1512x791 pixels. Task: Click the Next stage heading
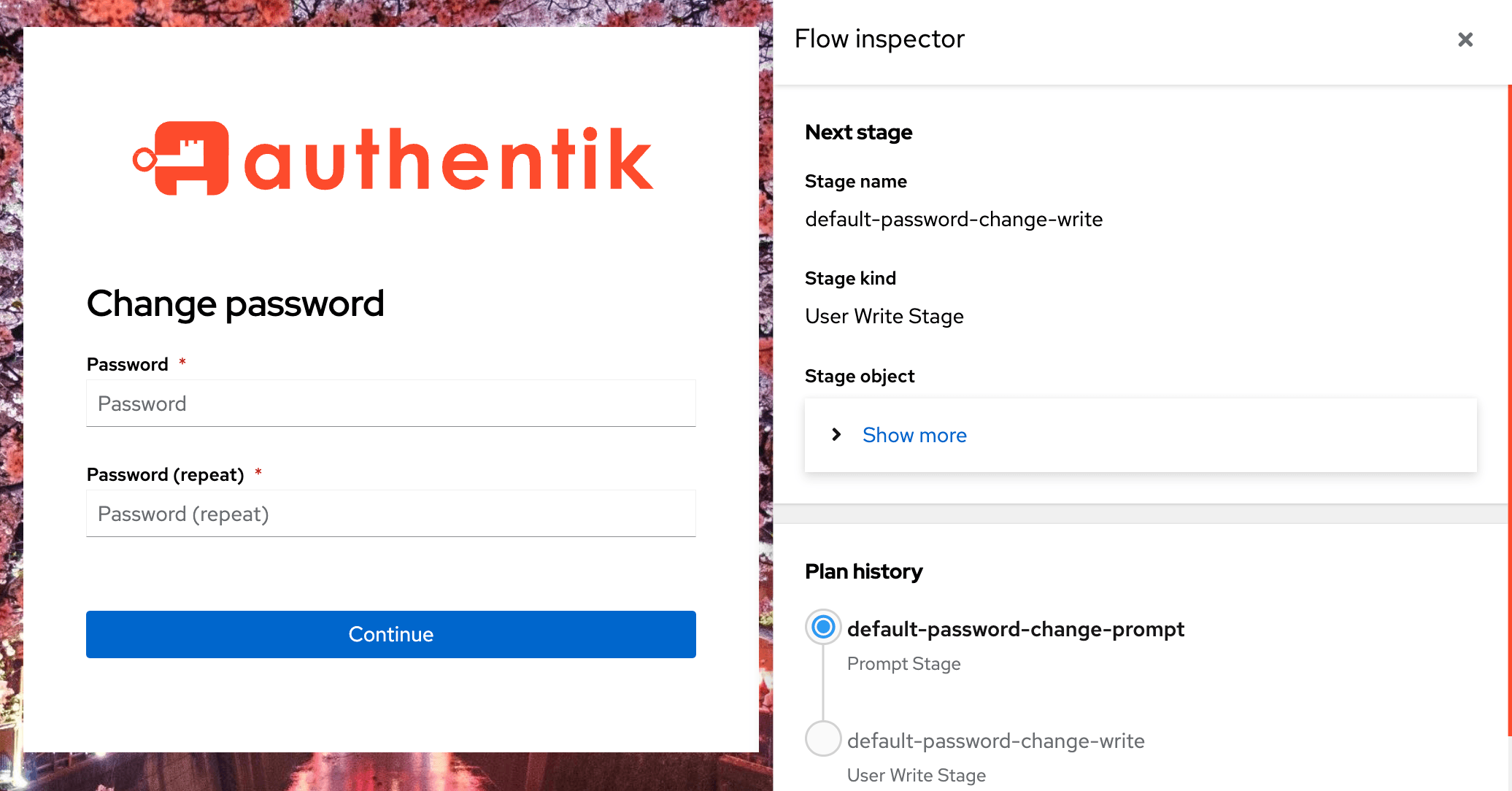tap(858, 132)
